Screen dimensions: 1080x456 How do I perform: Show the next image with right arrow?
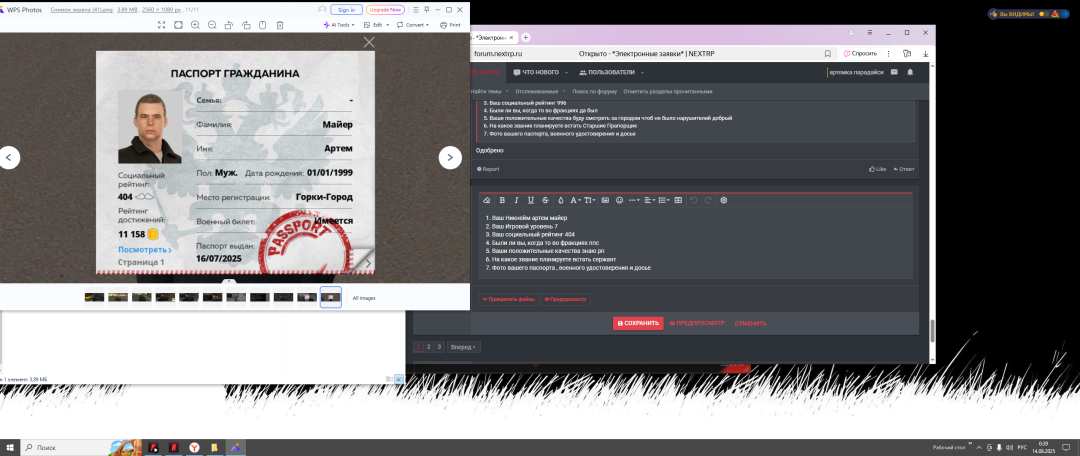coord(450,158)
